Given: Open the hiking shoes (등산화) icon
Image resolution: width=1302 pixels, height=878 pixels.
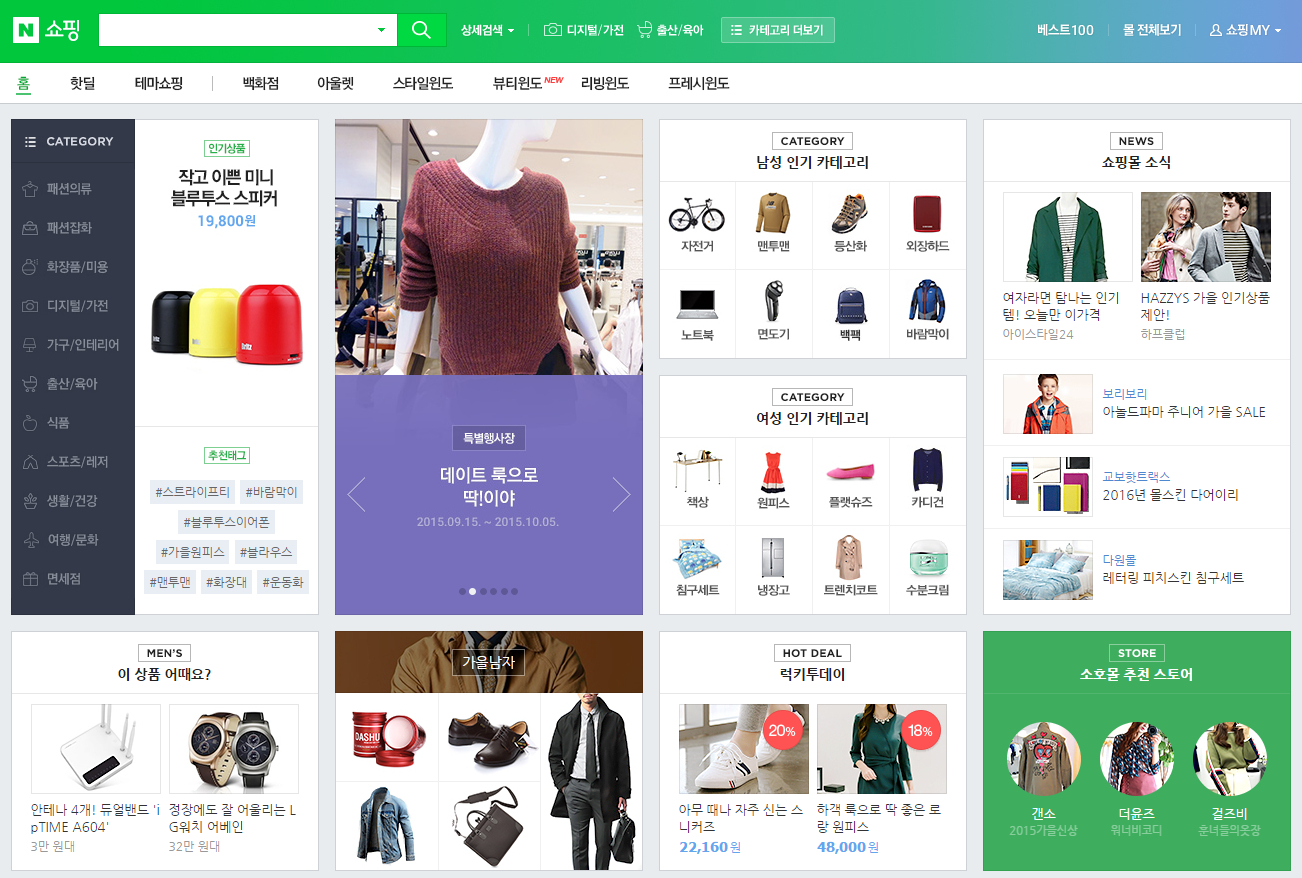Looking at the screenshot, I should click(x=850, y=214).
